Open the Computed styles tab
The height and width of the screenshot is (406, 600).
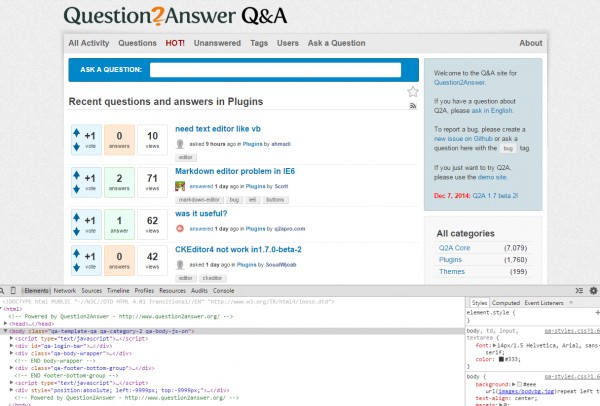(506, 302)
